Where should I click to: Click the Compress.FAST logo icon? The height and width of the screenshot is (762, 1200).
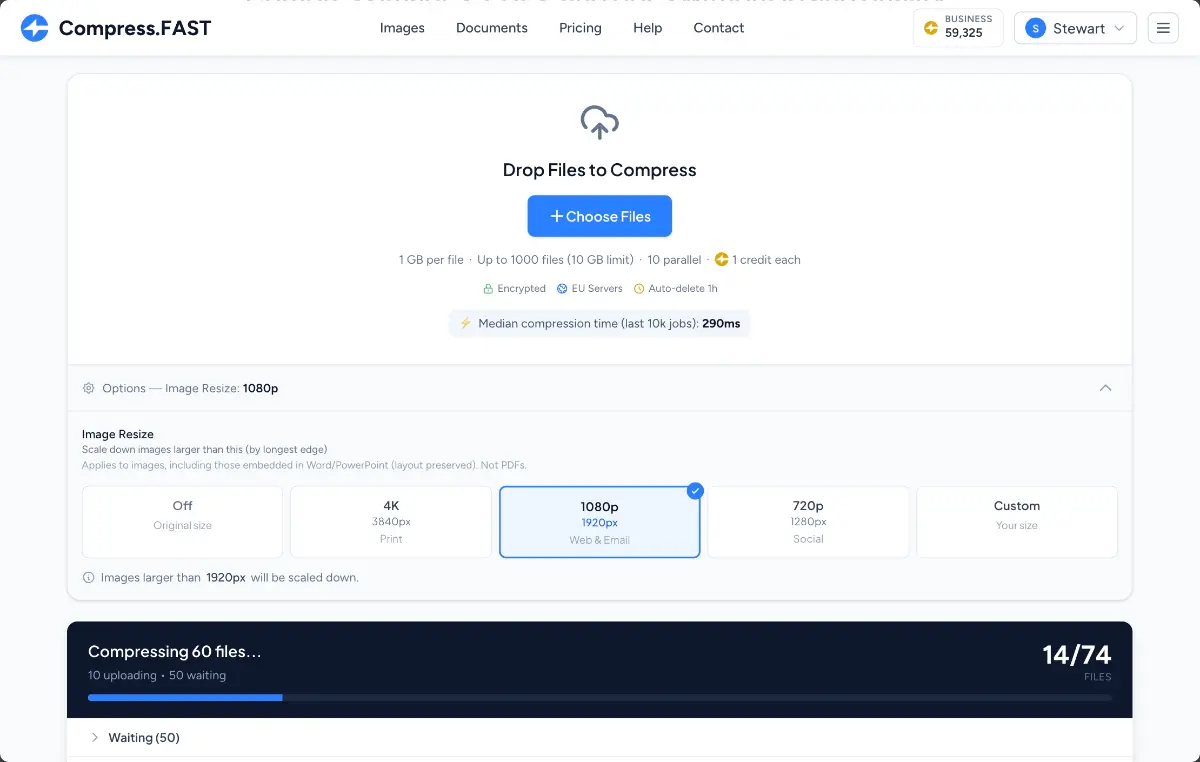(35, 28)
